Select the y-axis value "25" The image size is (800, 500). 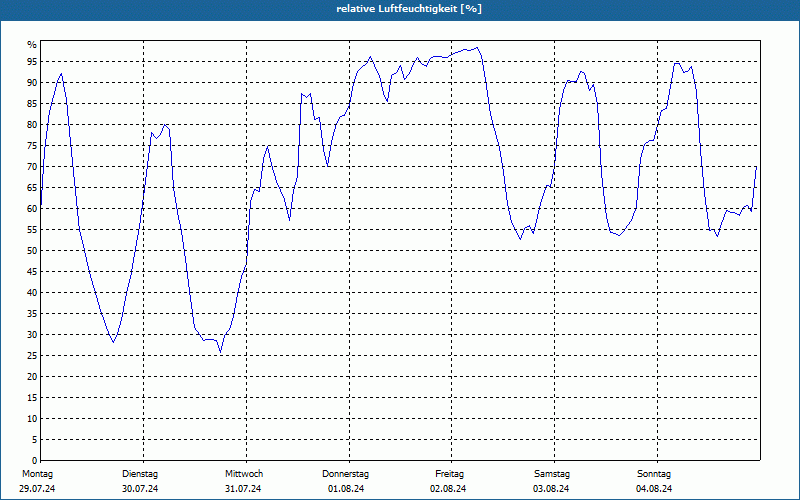click(x=32, y=356)
